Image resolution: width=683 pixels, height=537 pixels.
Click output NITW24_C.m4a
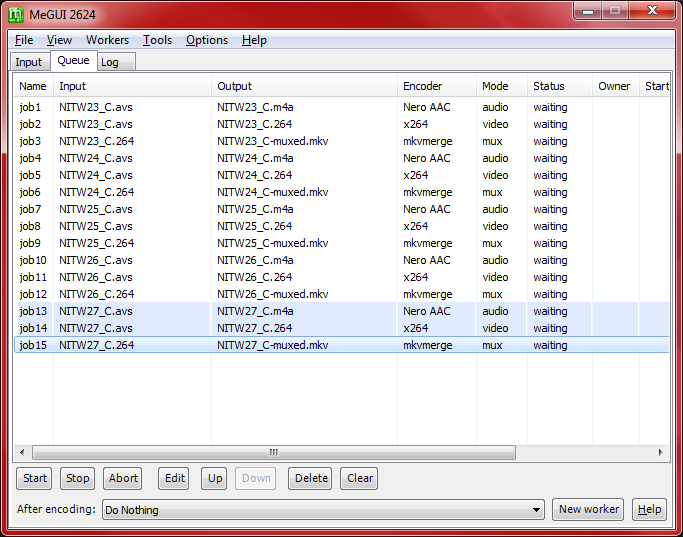point(255,158)
